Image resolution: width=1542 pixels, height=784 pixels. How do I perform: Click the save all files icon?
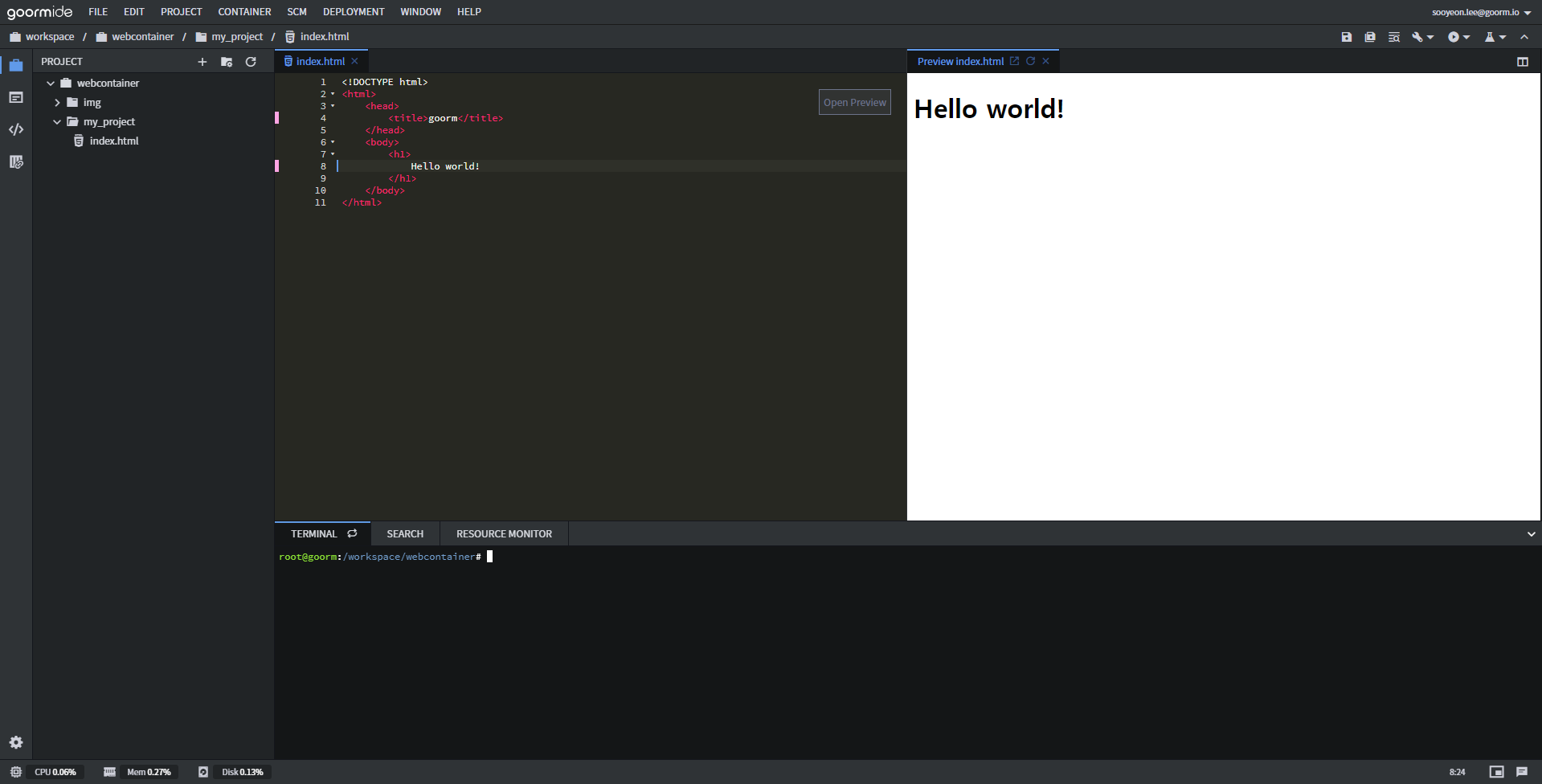[x=1370, y=37]
